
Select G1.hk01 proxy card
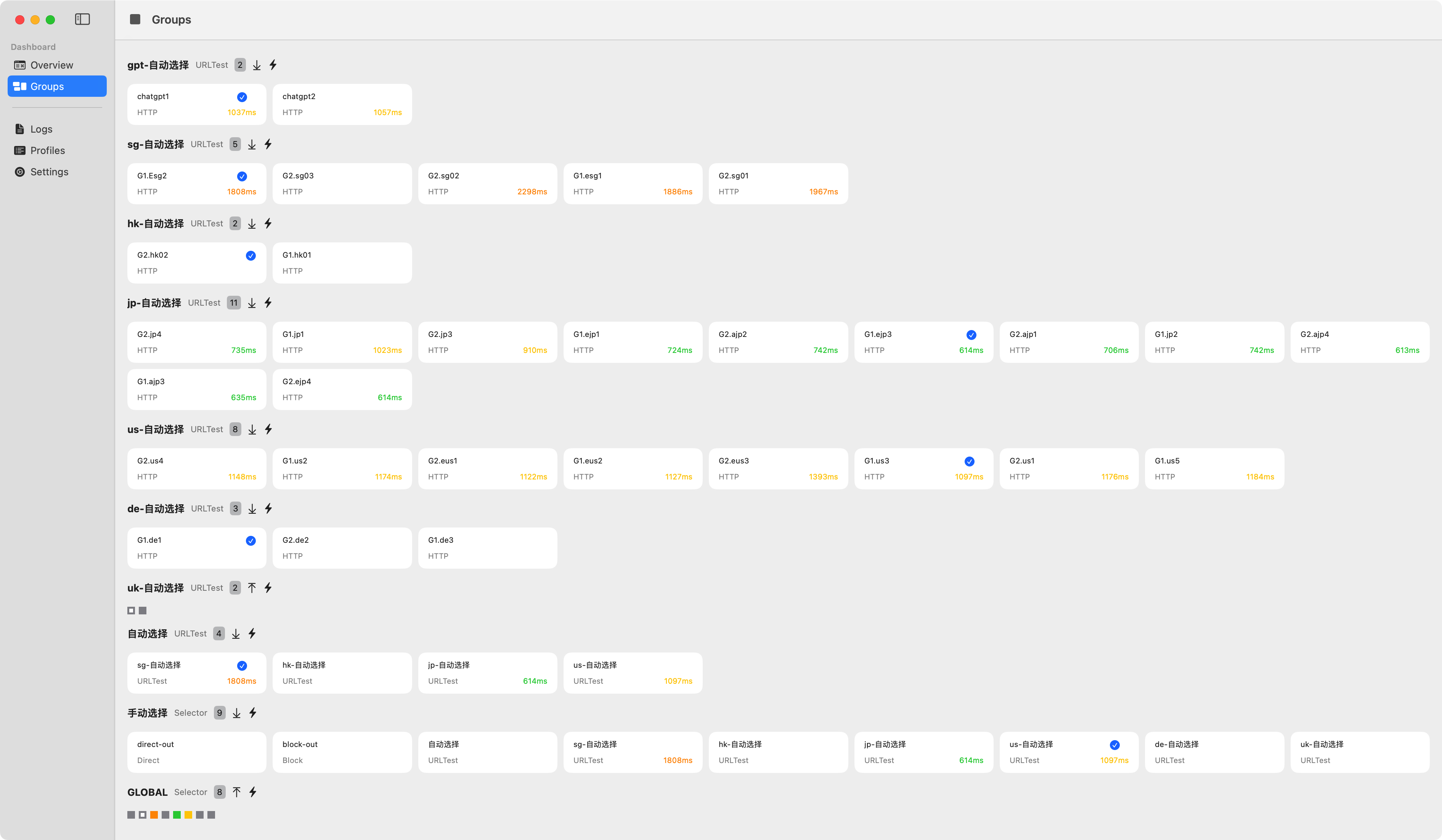click(342, 263)
